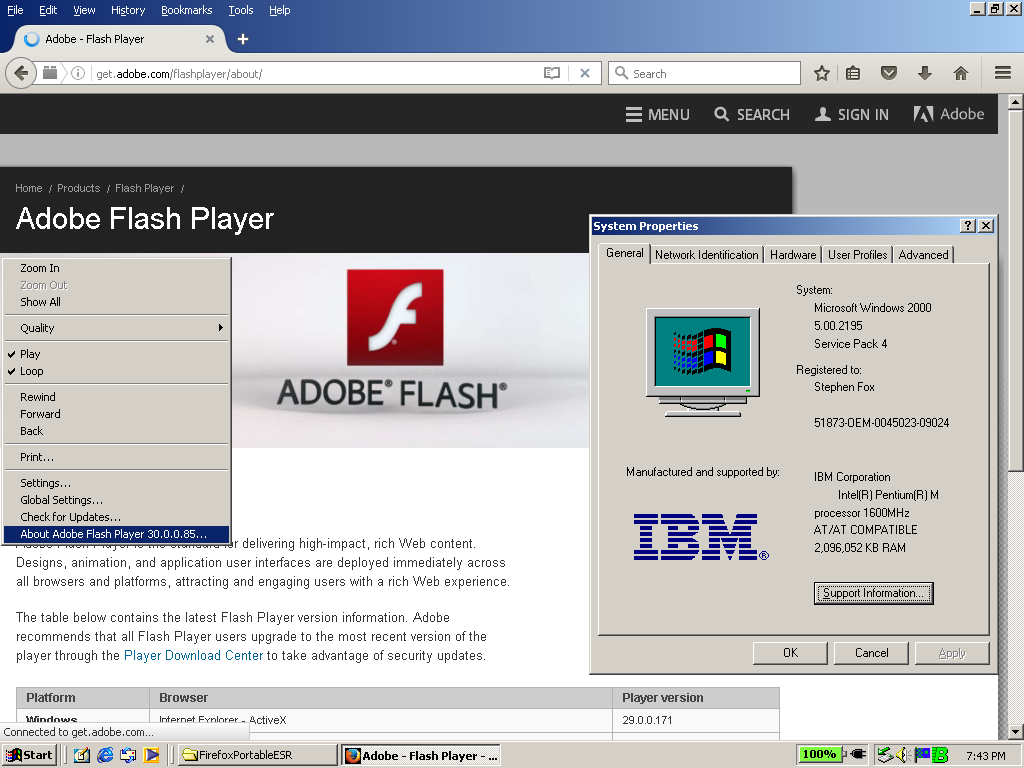This screenshot has width=1024, height=768.
Task: Stop loading page with X icon
Action: 585,73
